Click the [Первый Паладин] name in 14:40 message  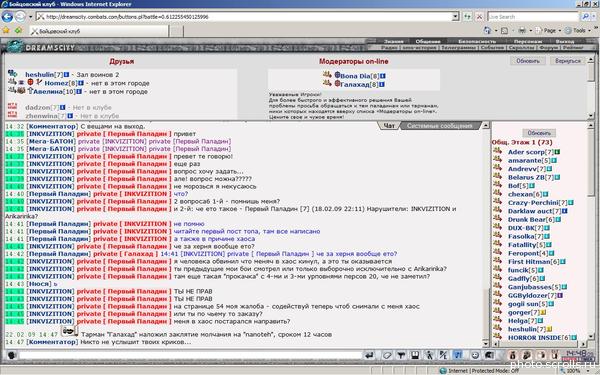pyautogui.click(x=58, y=194)
